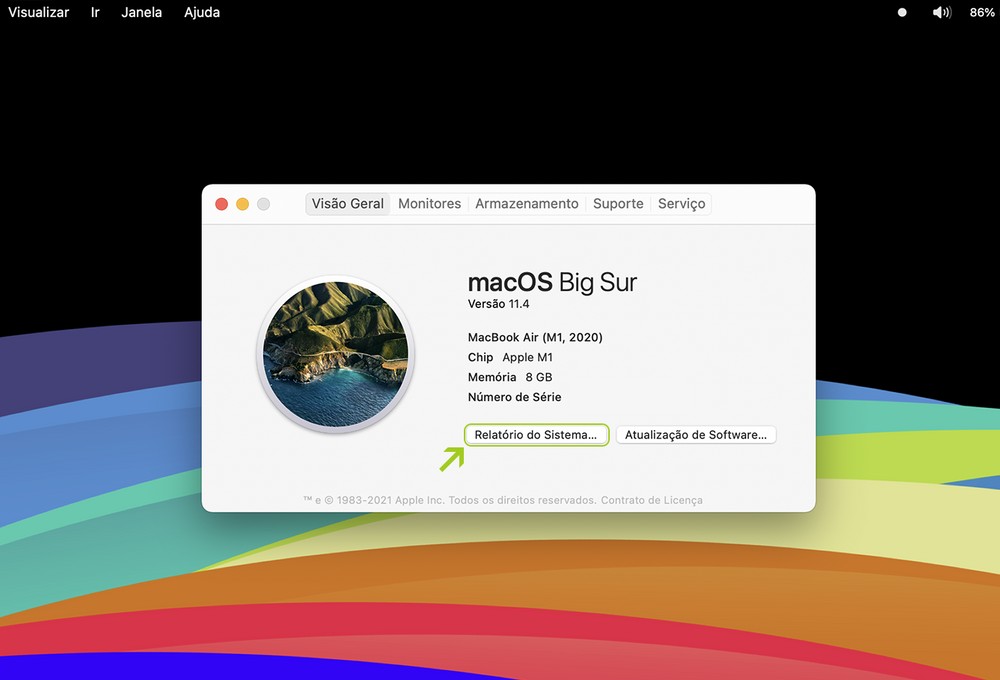Viewport: 1000px width, 680px height.
Task: Open the Contrato de Licença link
Action: 651,500
